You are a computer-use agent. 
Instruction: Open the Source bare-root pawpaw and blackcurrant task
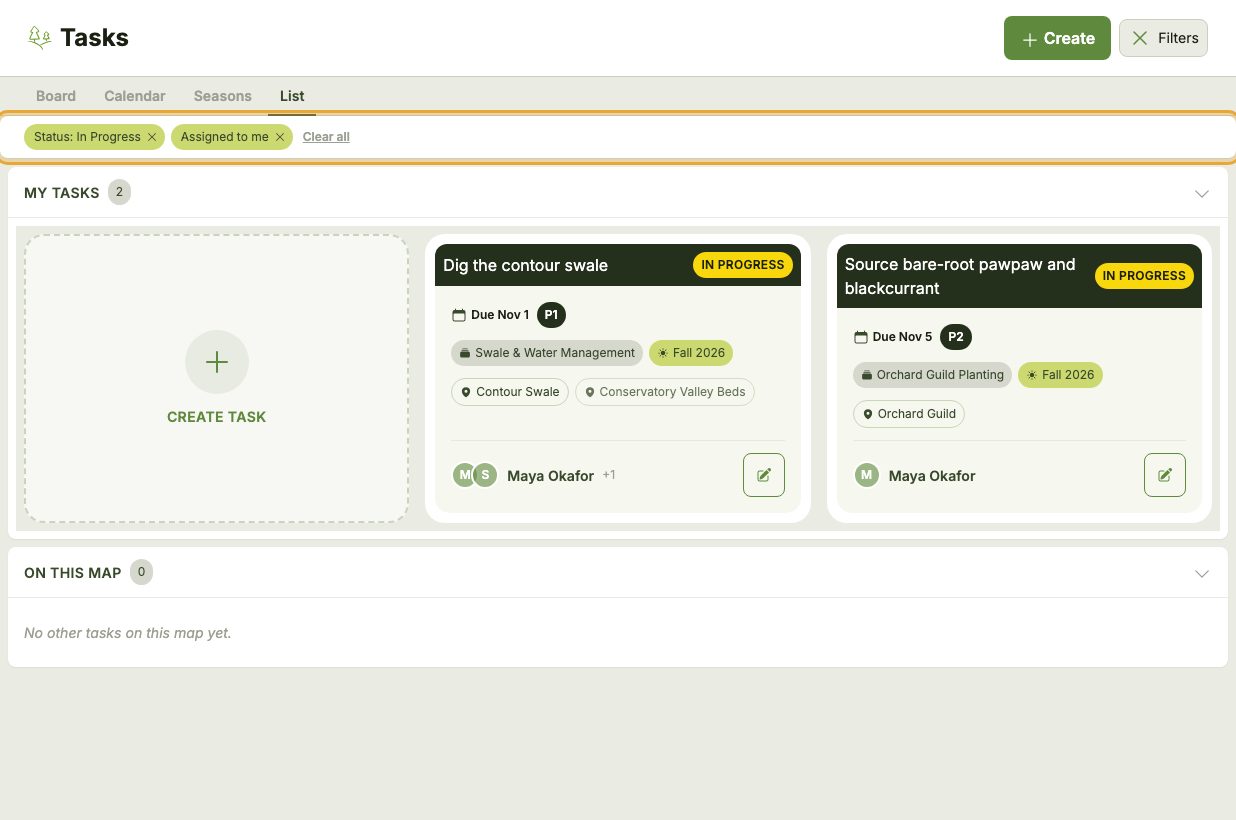[x=960, y=276]
